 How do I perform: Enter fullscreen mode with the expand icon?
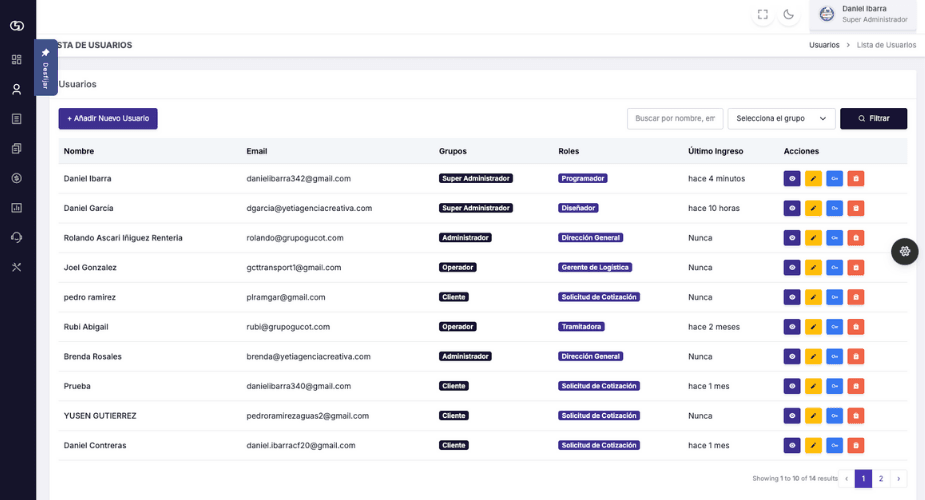(x=763, y=14)
